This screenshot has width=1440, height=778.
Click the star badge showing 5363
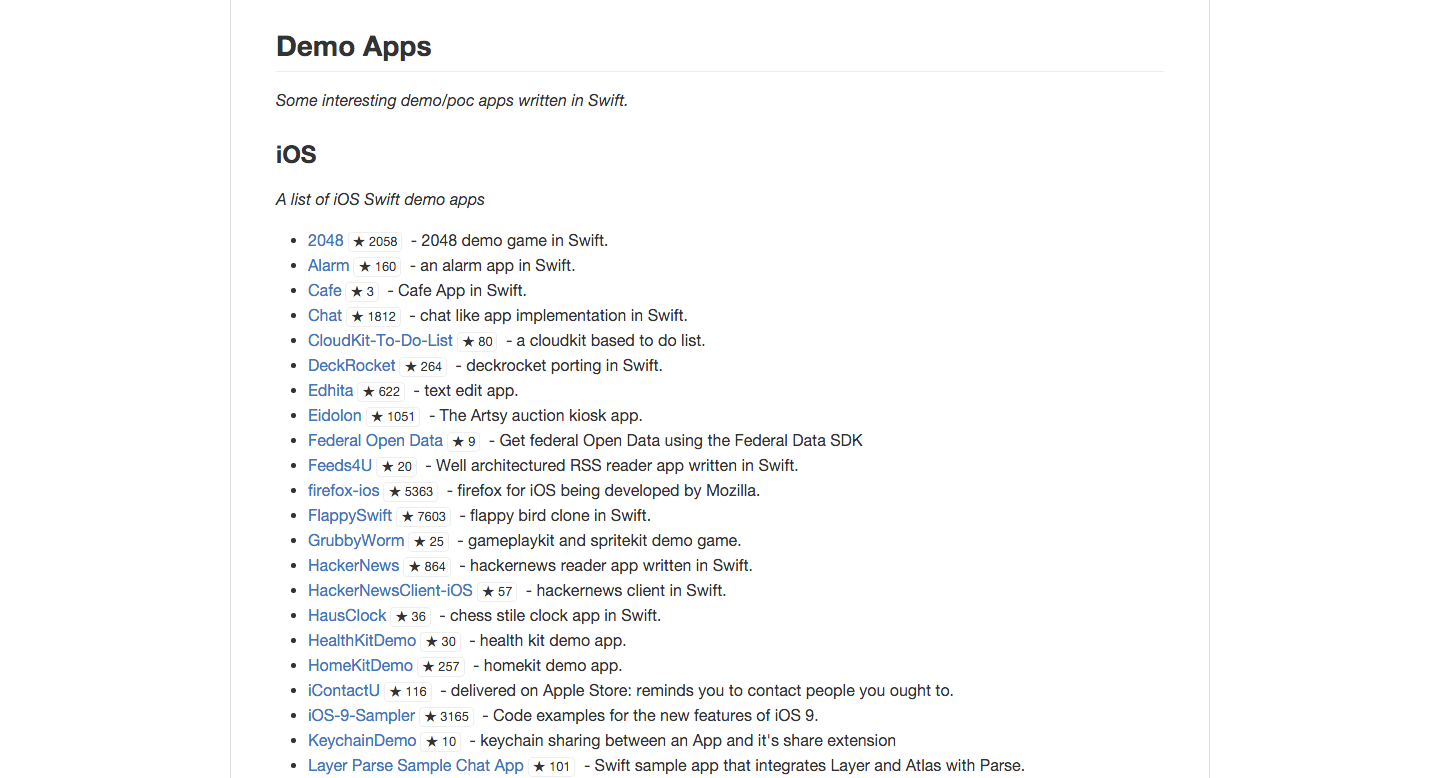coord(411,491)
